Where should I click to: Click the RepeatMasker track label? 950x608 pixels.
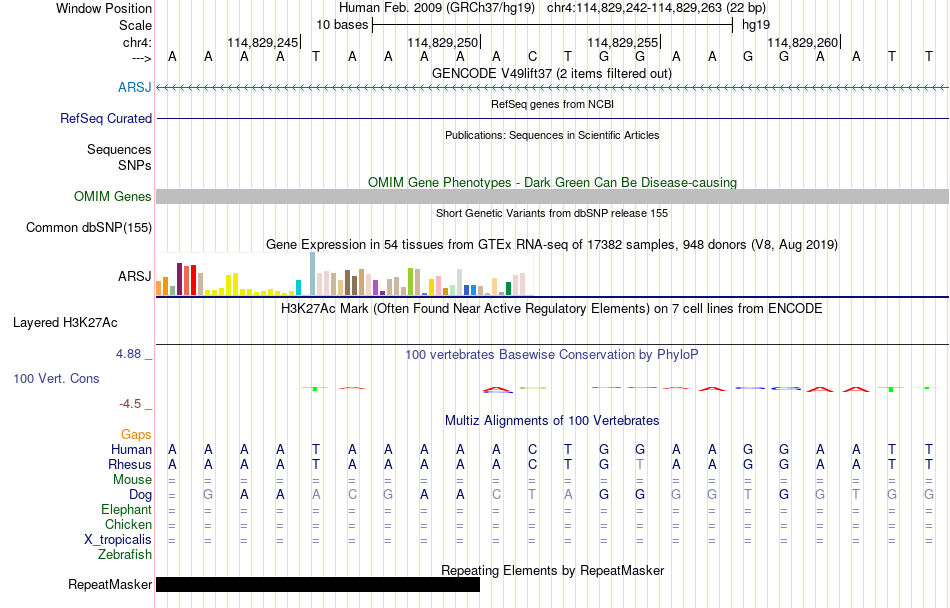[x=110, y=585]
